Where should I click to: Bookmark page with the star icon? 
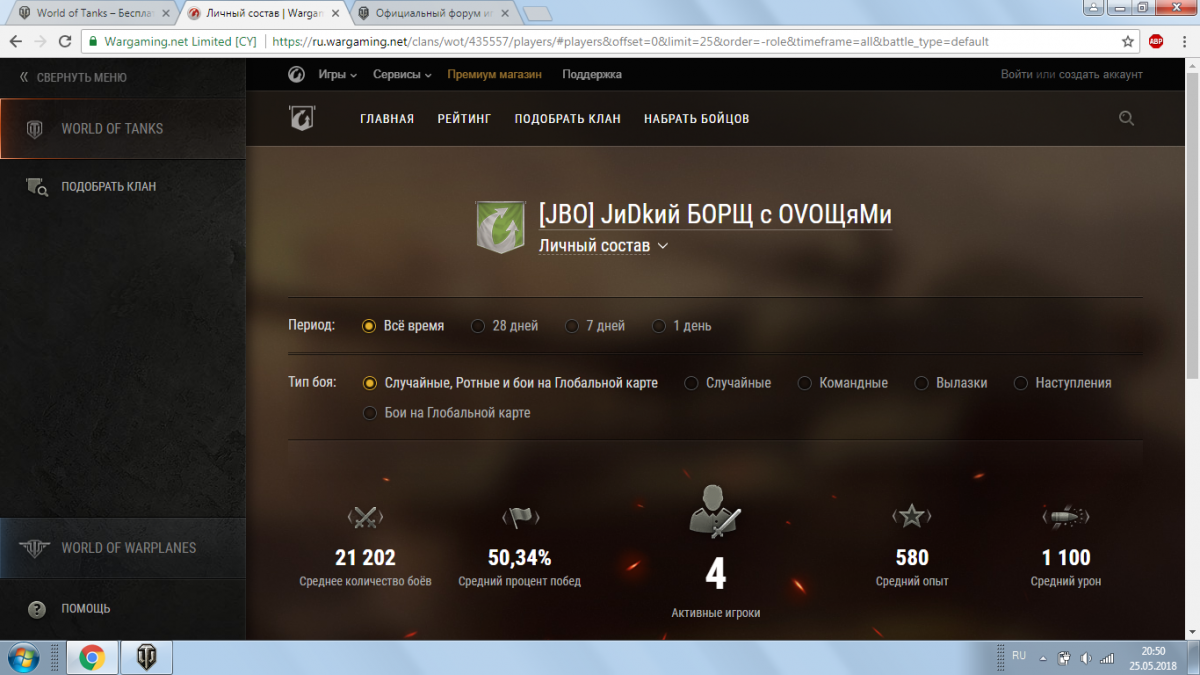1128,42
